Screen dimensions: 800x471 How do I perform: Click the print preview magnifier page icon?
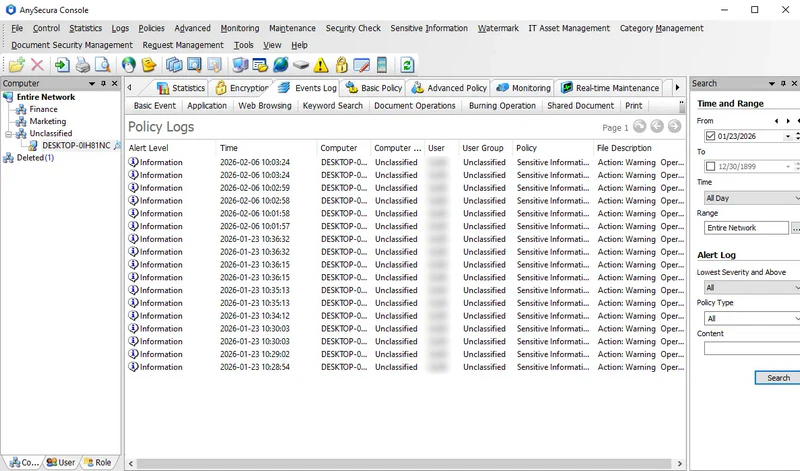103,65
